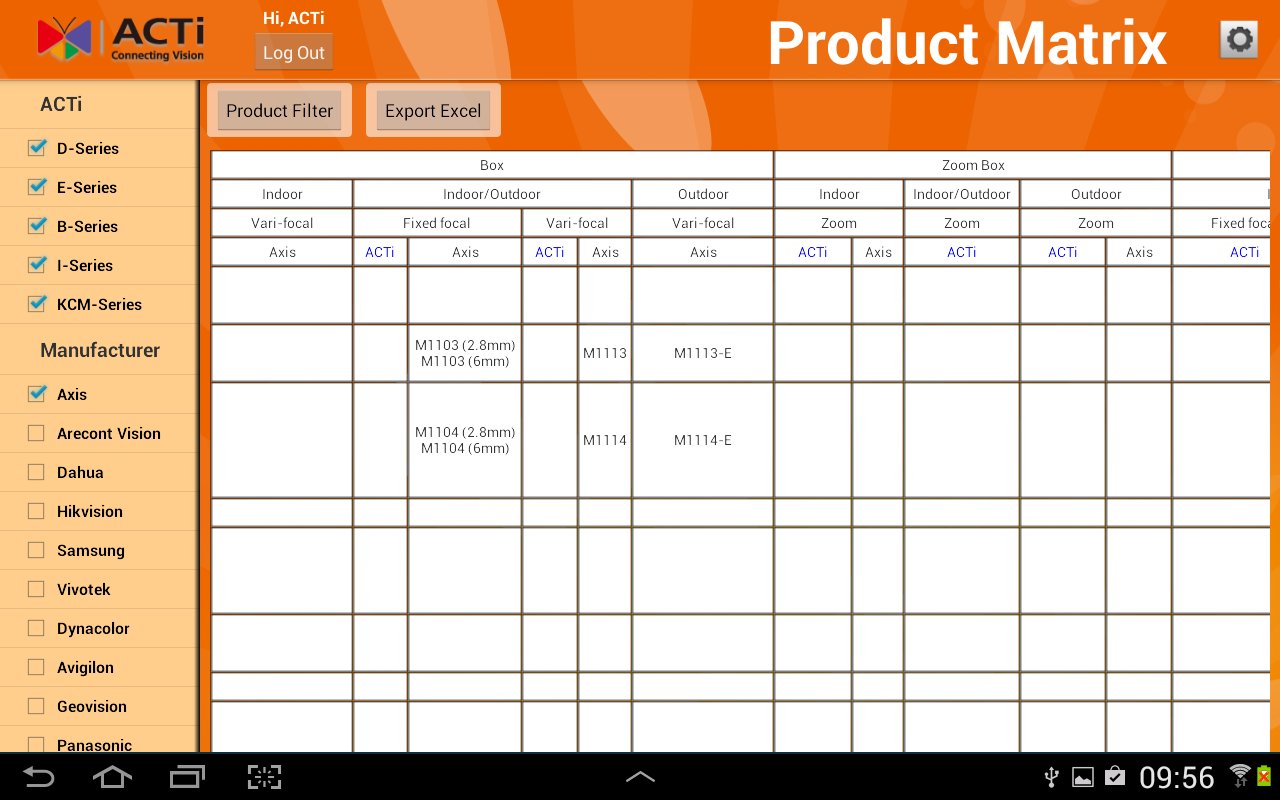Select the M1113 table cell
The image size is (1280, 800).
(605, 353)
